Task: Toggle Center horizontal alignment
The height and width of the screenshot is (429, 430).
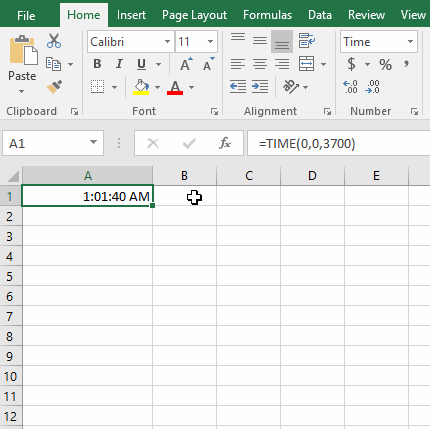Action: point(260,64)
